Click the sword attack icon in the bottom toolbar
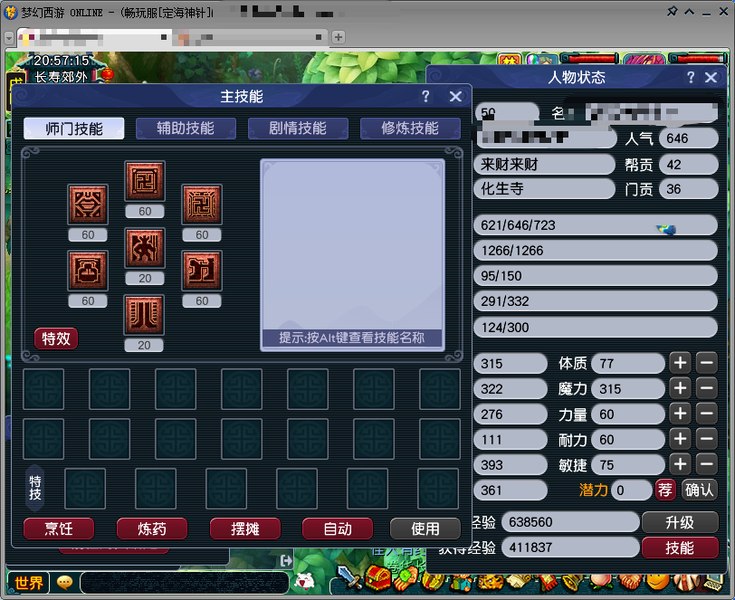The height and width of the screenshot is (600, 735). [349, 578]
